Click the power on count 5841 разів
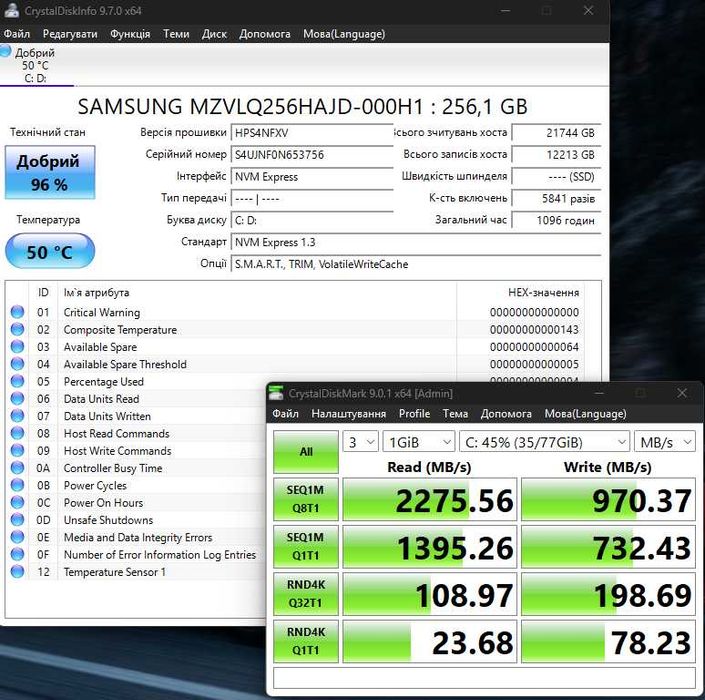This screenshot has width=705, height=700. click(557, 198)
